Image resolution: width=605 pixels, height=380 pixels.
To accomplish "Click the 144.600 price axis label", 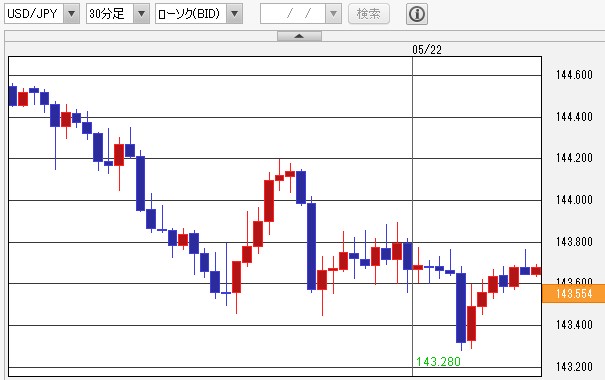I will click(x=574, y=74).
